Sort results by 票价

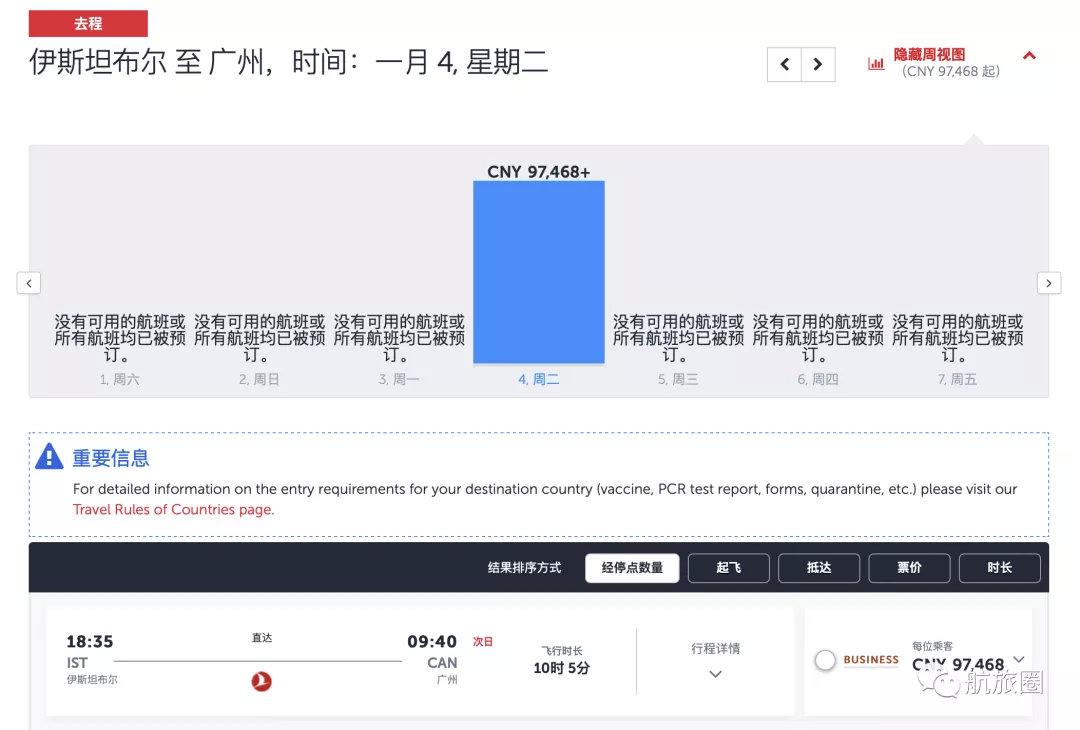[x=909, y=568]
